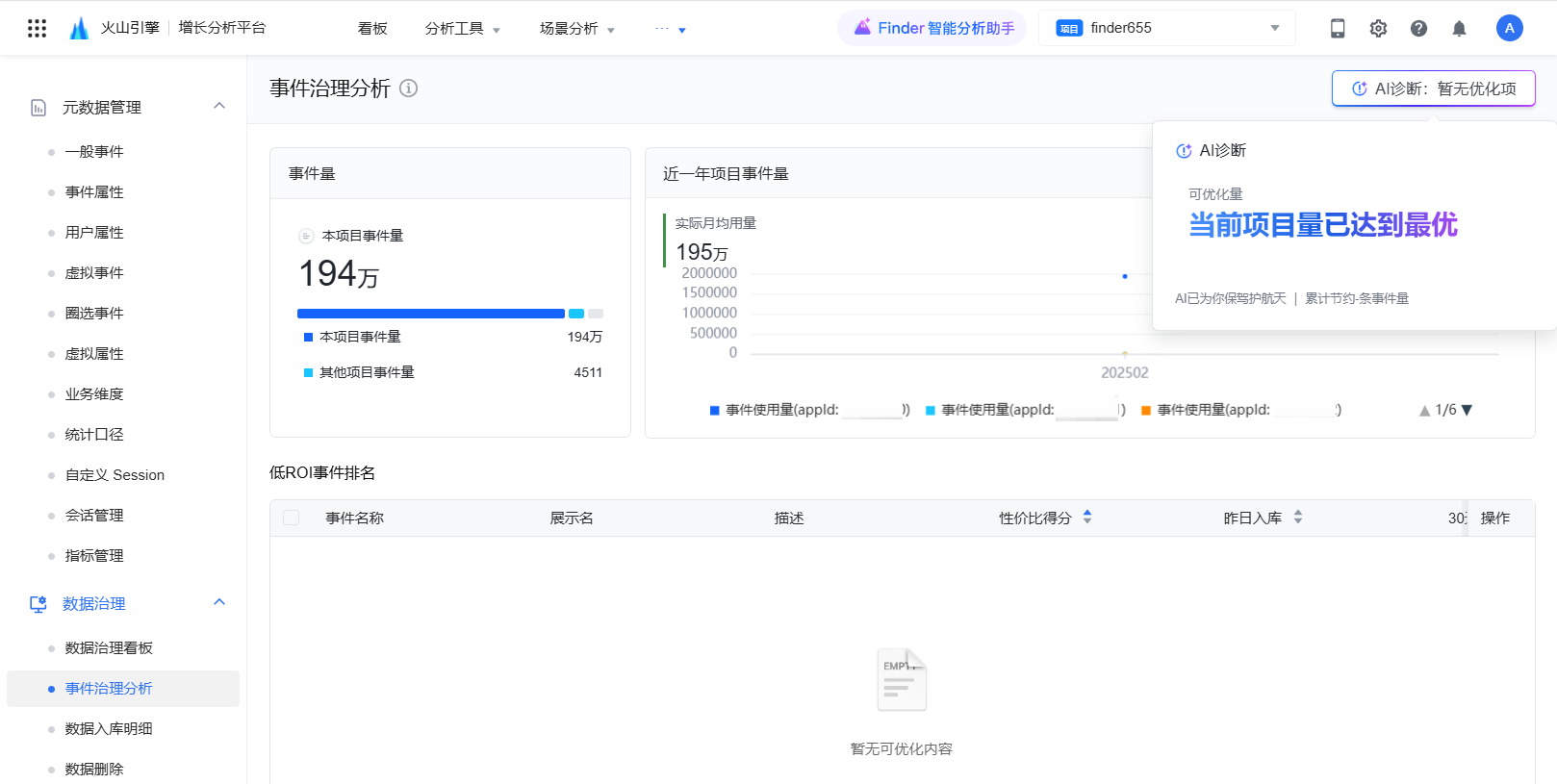Open 数据入库明细 in the sidebar
The height and width of the screenshot is (784, 1557).
click(x=109, y=729)
